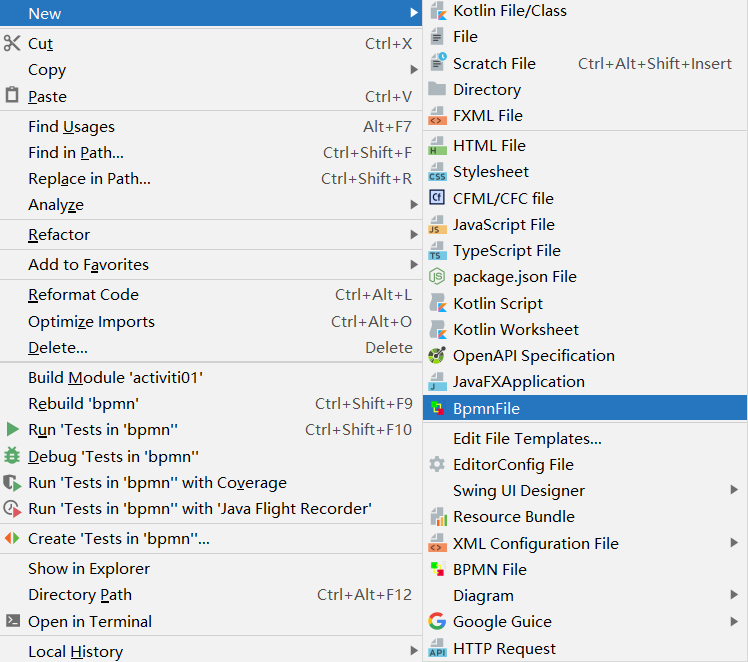This screenshot has height=662, width=748.
Task: Click the JavaScript File icon
Action: click(437, 225)
